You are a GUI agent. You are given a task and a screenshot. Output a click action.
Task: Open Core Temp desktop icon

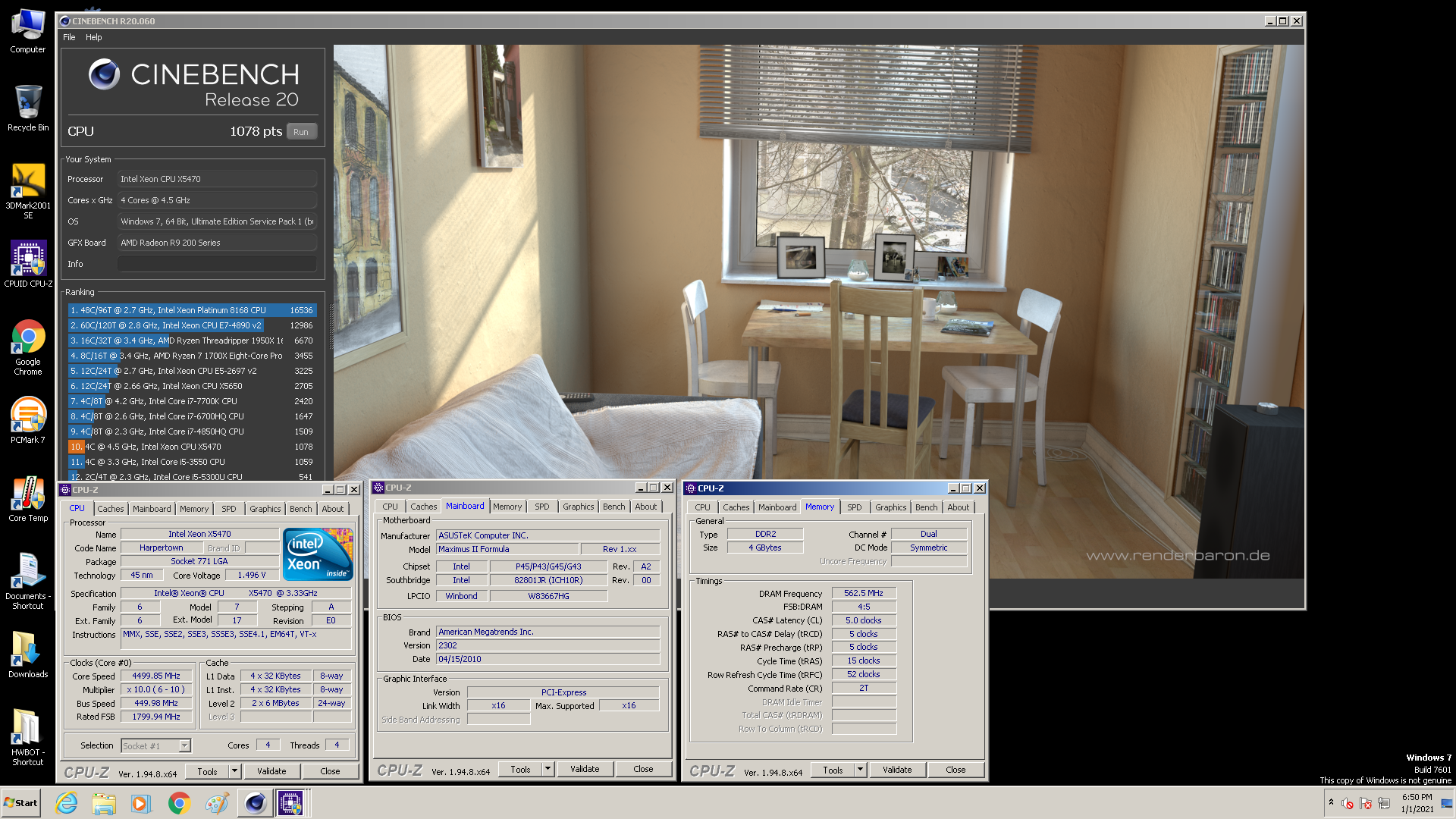[28, 499]
